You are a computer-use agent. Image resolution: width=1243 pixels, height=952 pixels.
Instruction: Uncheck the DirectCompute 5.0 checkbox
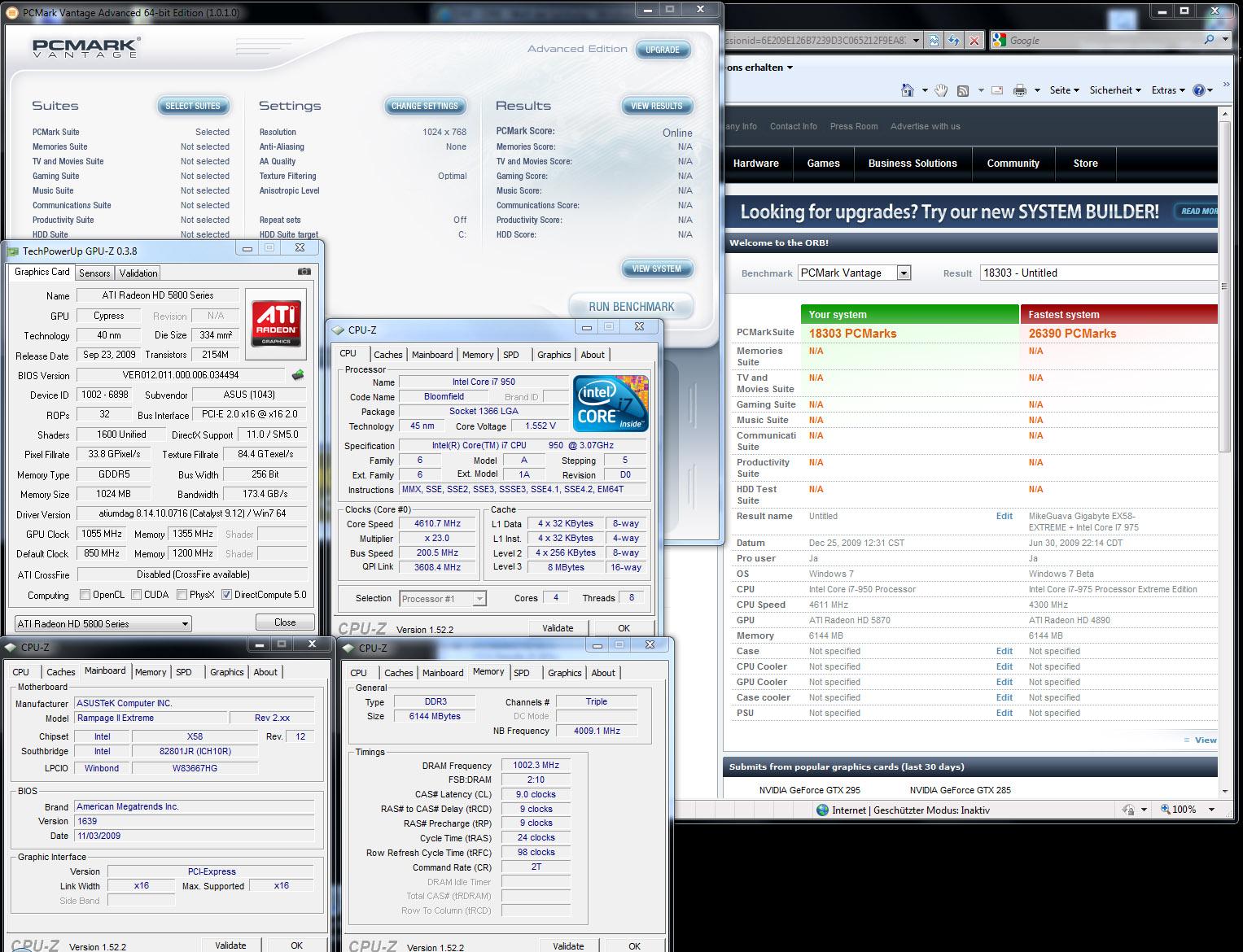tap(226, 595)
